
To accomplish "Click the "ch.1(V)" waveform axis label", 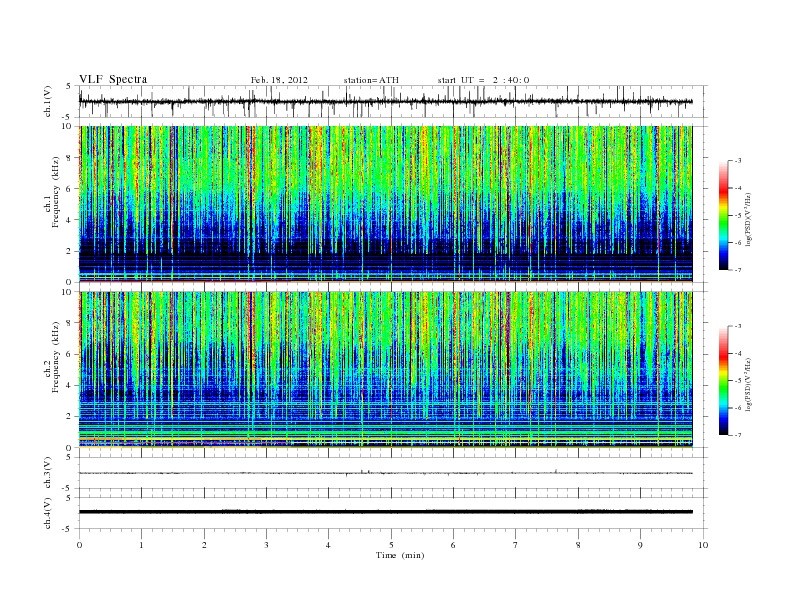I will [x=48, y=101].
